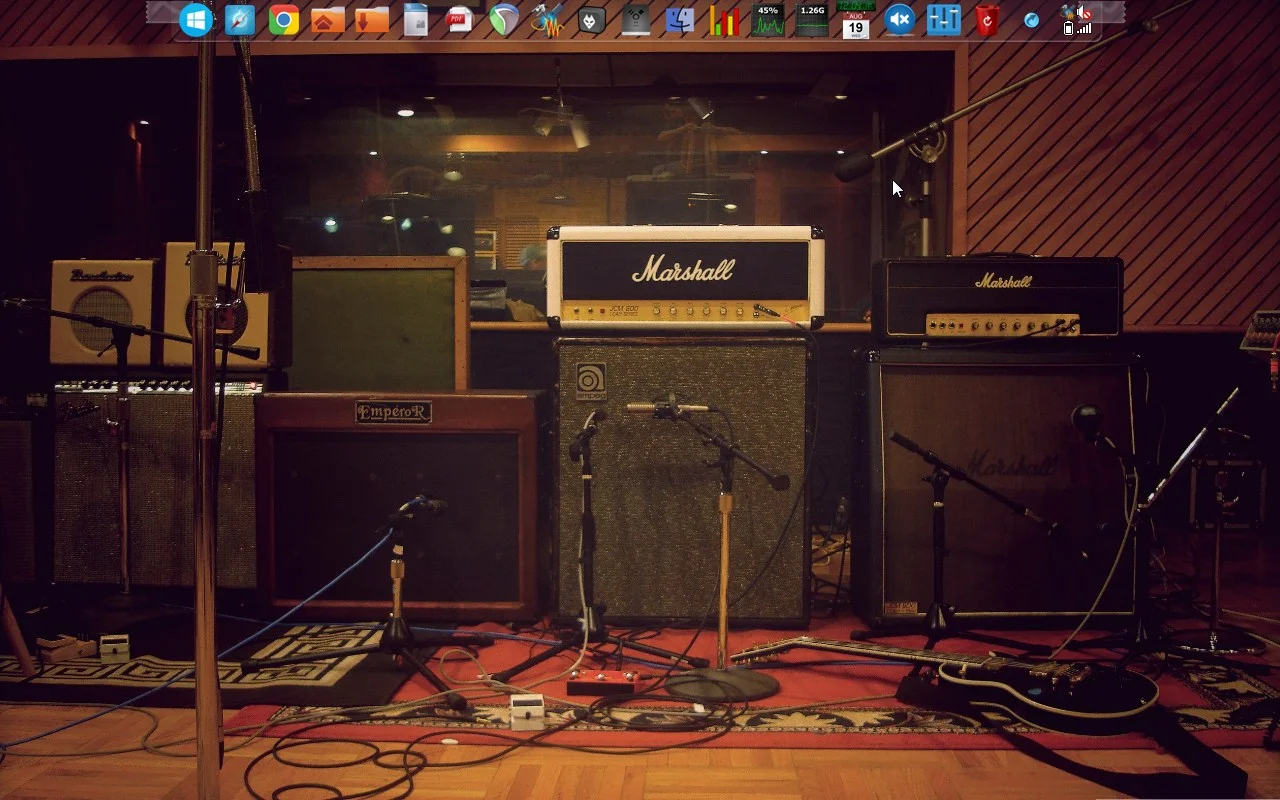Image resolution: width=1280 pixels, height=800 pixels.
Task: Check the battery indicator in tray
Action: [1068, 28]
